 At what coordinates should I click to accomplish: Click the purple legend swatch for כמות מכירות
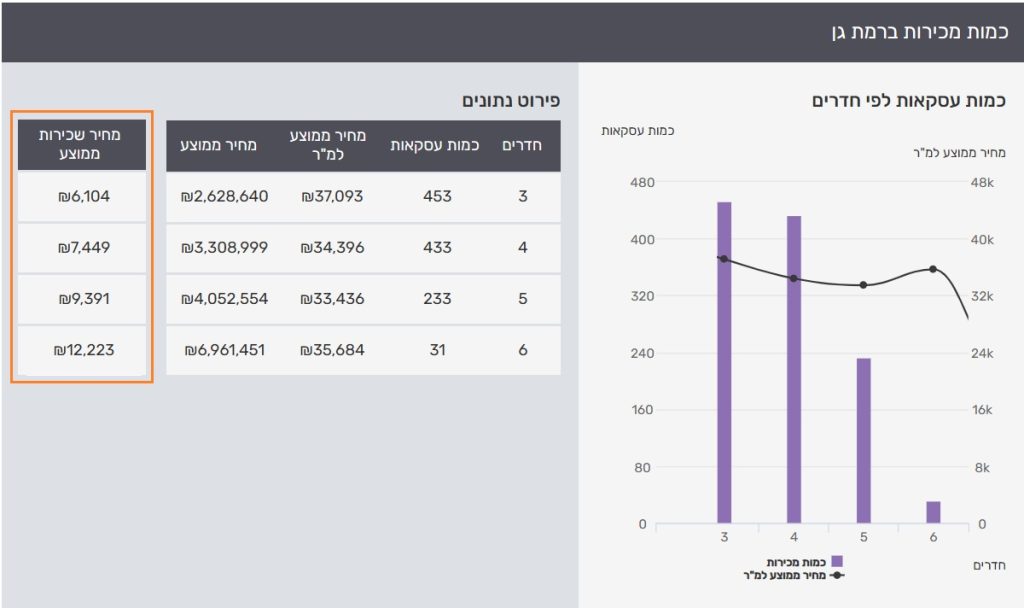pos(837,562)
